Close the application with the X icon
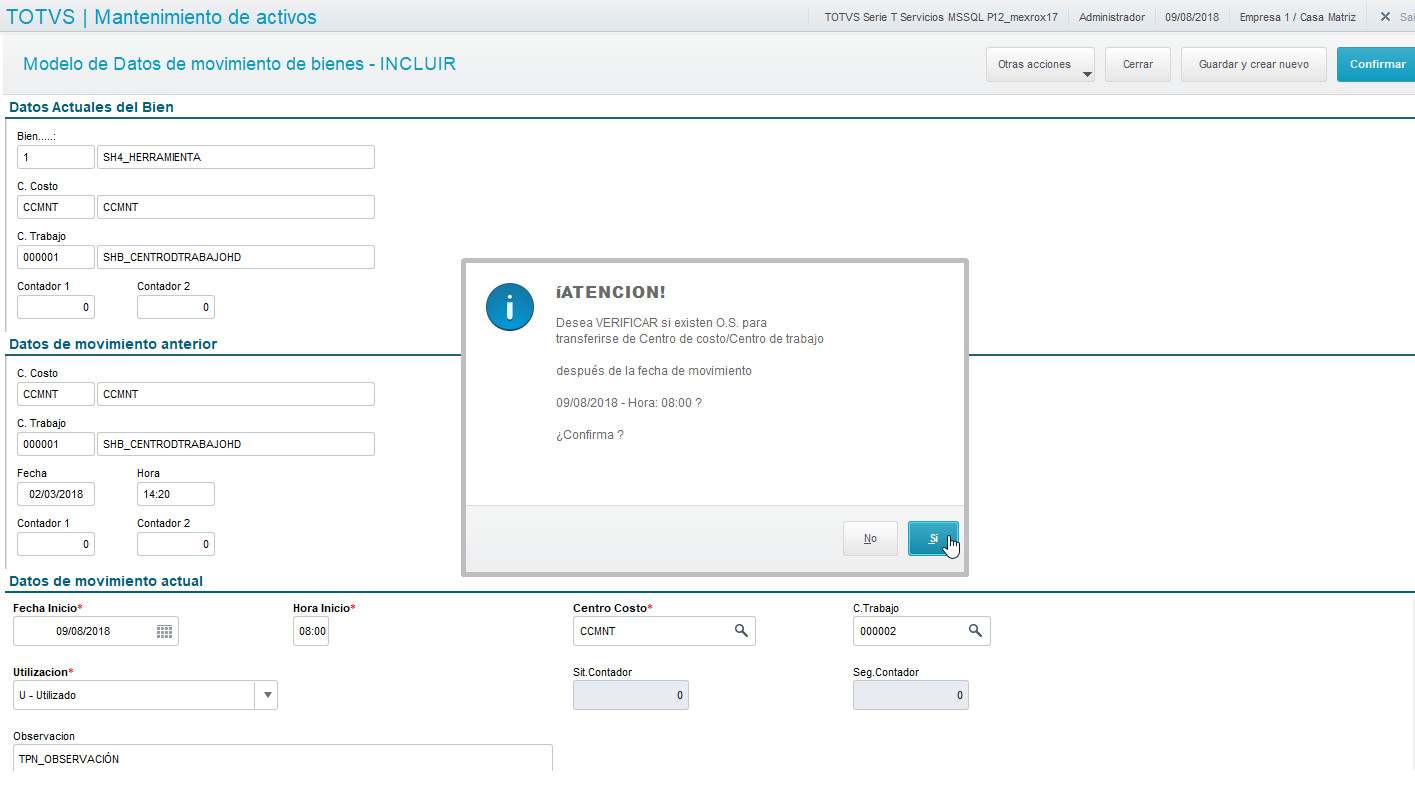This screenshot has width=1415, height=800. pyautogui.click(x=1385, y=17)
